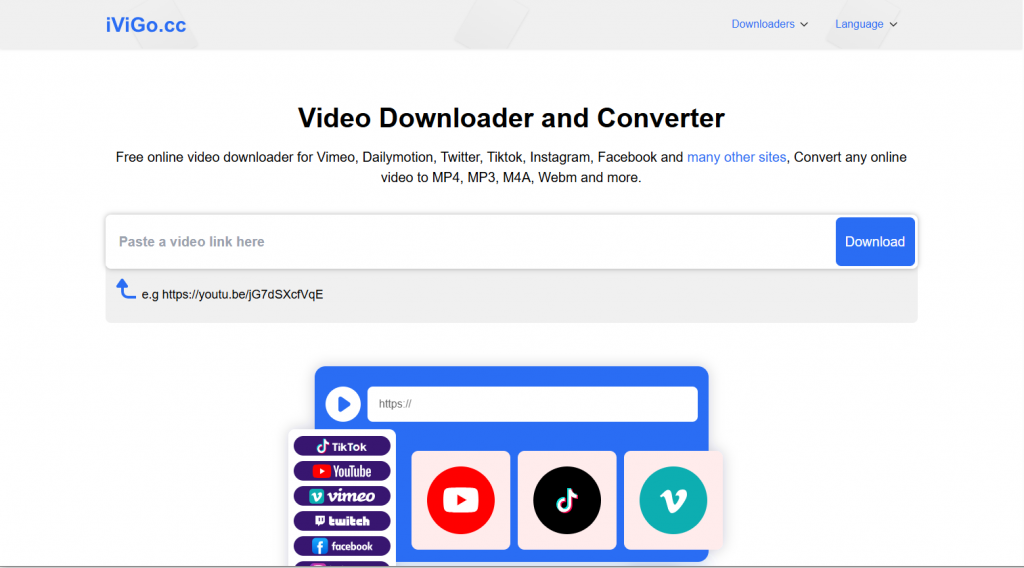Expand the Downloaders menu
Viewport: 1024px width, 568px height.
click(x=769, y=24)
